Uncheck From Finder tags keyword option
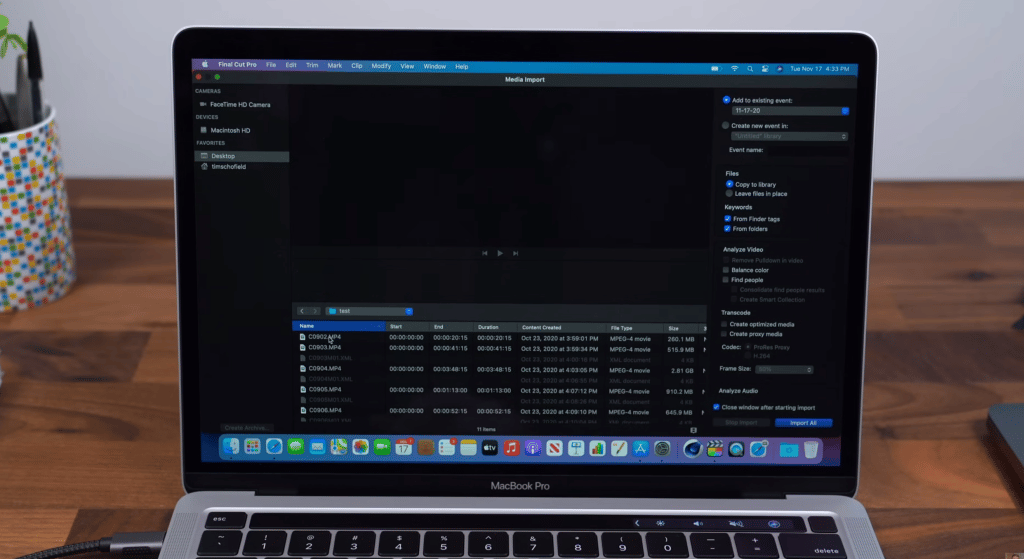Image resolution: width=1024 pixels, height=559 pixels. [x=728, y=219]
